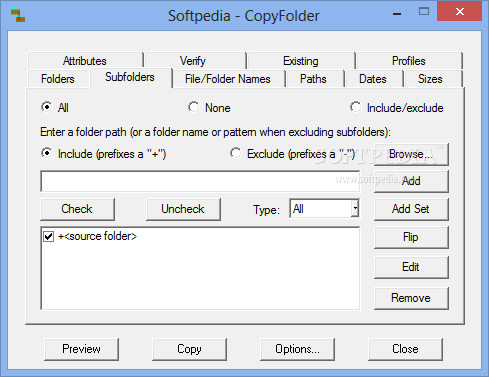The height and width of the screenshot is (377, 489).
Task: Open the Type dropdown showing All
Action: (325, 209)
